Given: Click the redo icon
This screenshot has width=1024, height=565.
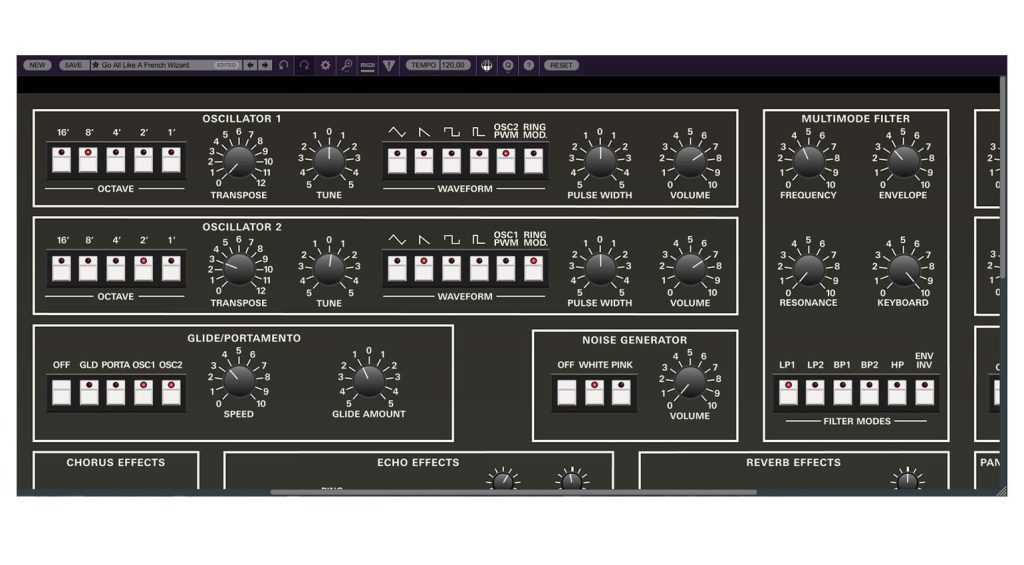Looking at the screenshot, I should (x=304, y=65).
